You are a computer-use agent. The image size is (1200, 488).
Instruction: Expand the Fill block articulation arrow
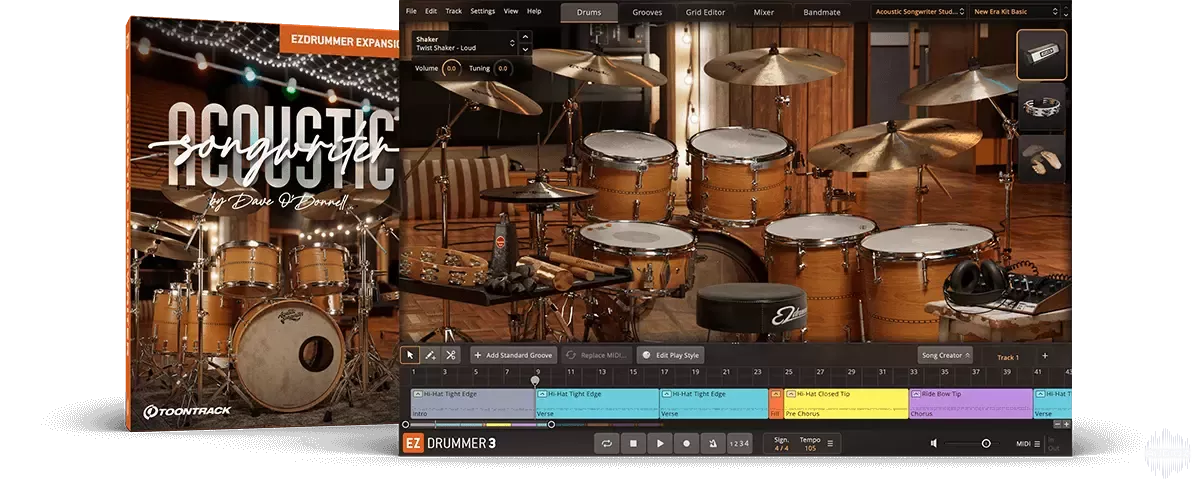pos(776,394)
